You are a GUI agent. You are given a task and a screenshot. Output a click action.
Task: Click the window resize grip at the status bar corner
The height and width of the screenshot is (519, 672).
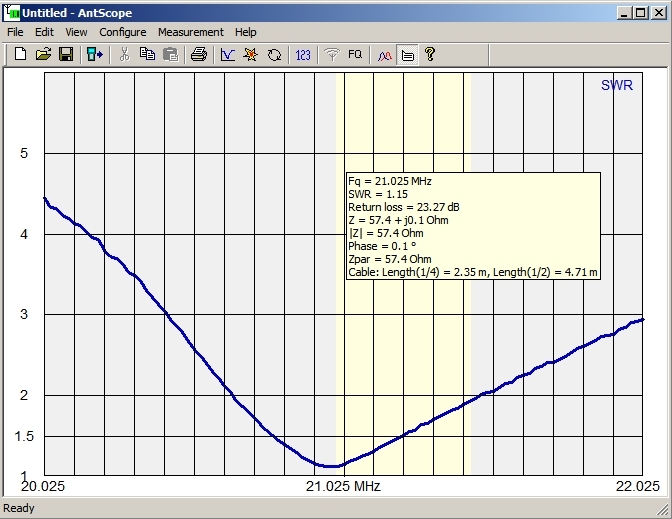663,510
